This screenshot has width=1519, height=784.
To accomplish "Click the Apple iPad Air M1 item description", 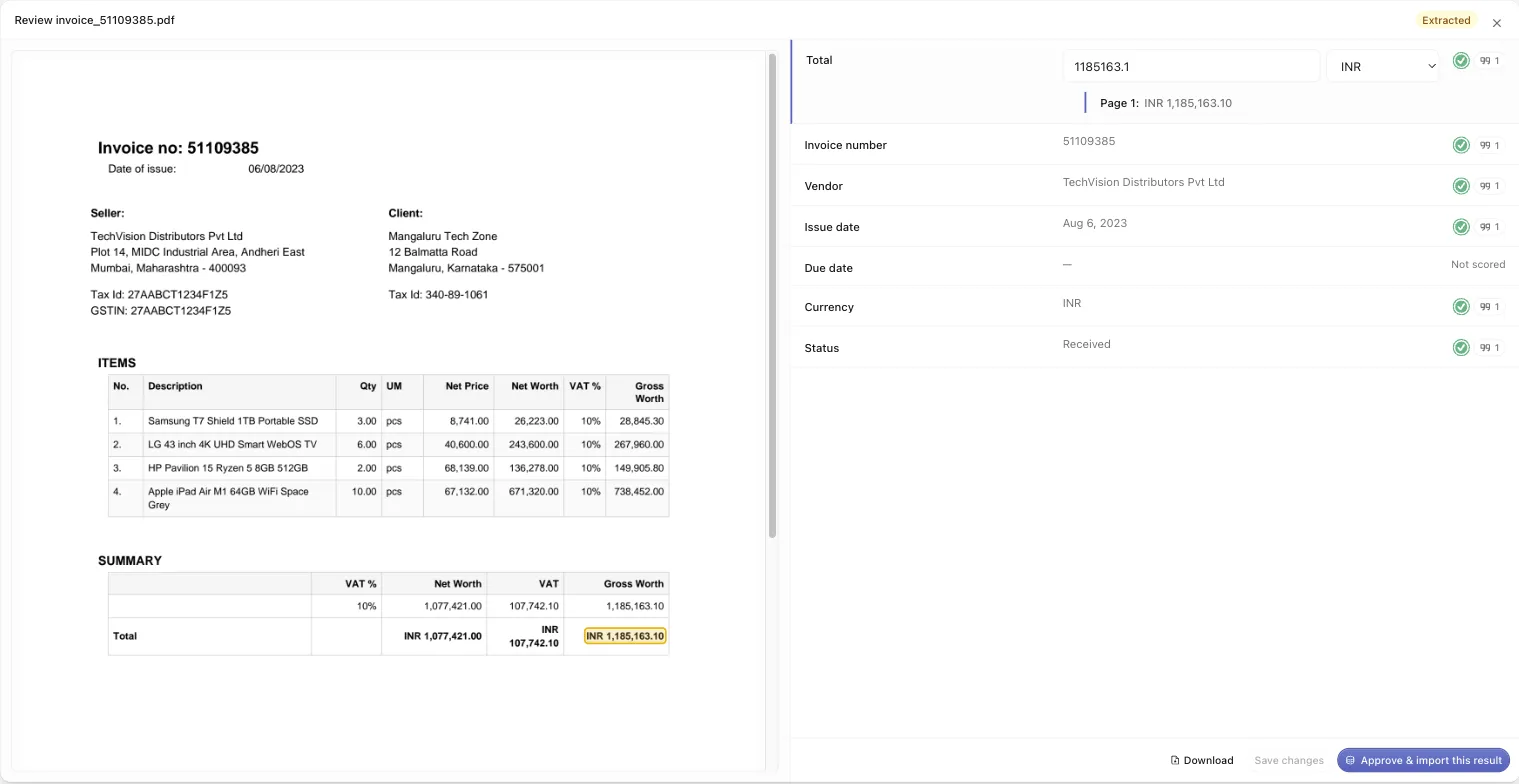I will pyautogui.click(x=228, y=498).
